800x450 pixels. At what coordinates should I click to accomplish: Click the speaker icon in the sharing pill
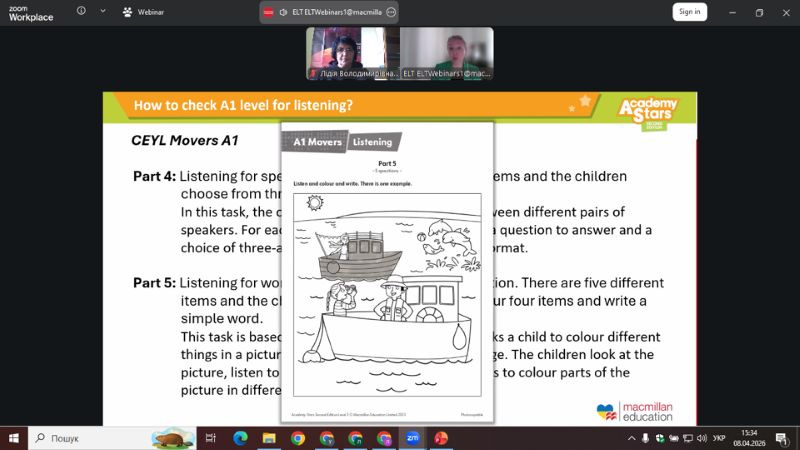283,12
